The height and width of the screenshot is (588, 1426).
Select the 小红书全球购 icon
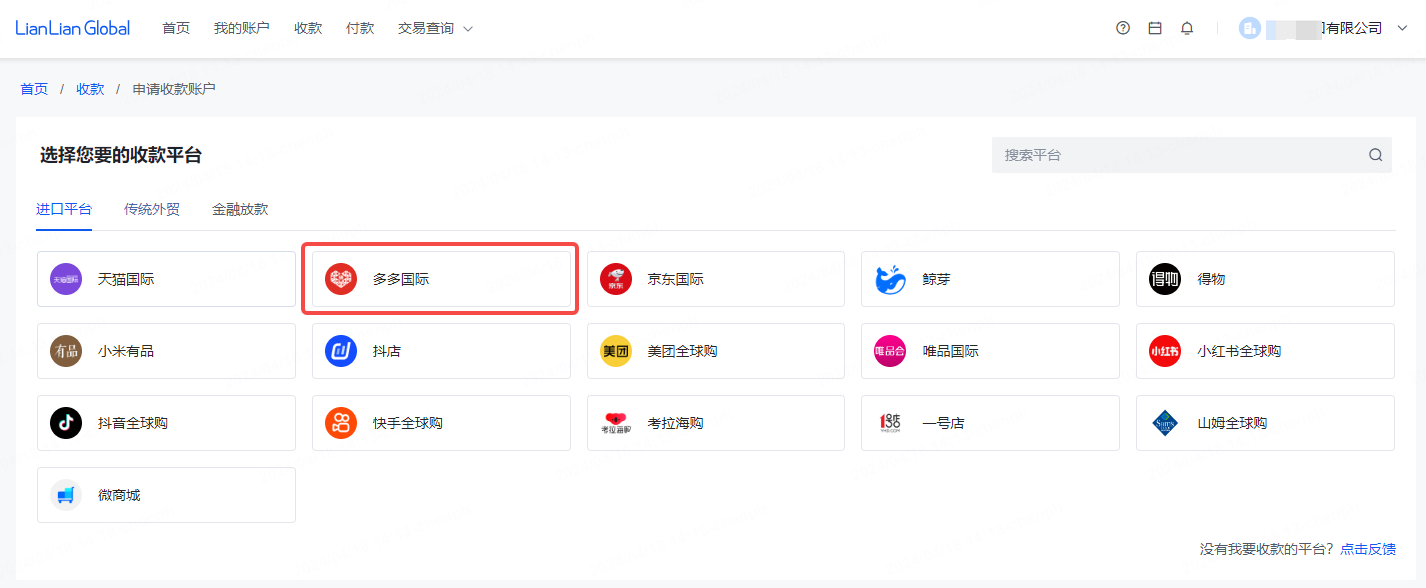click(x=1165, y=352)
